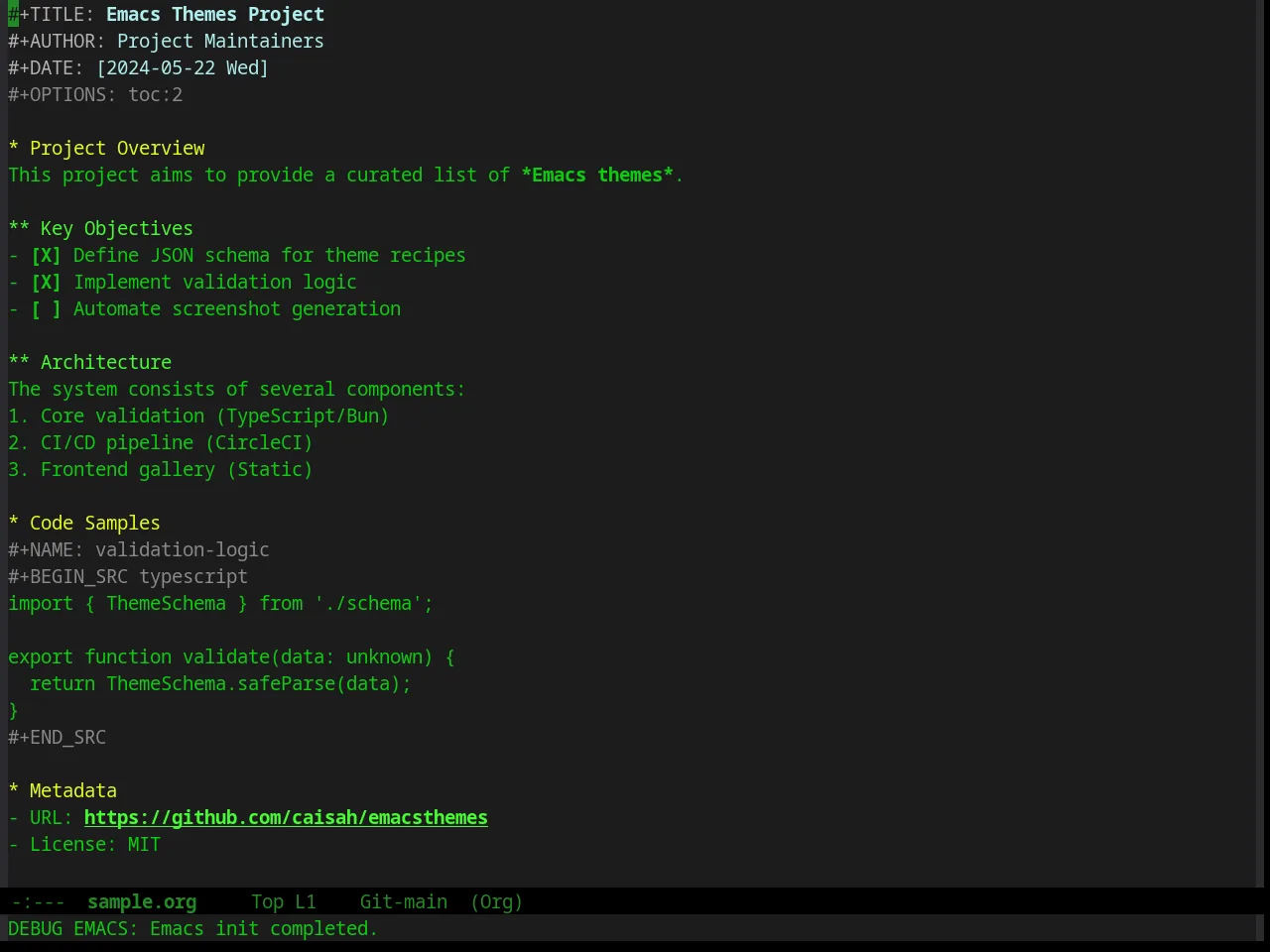Click the License: MIT list item
This screenshot has width=1270, height=952.
pyautogui.click(x=84, y=845)
